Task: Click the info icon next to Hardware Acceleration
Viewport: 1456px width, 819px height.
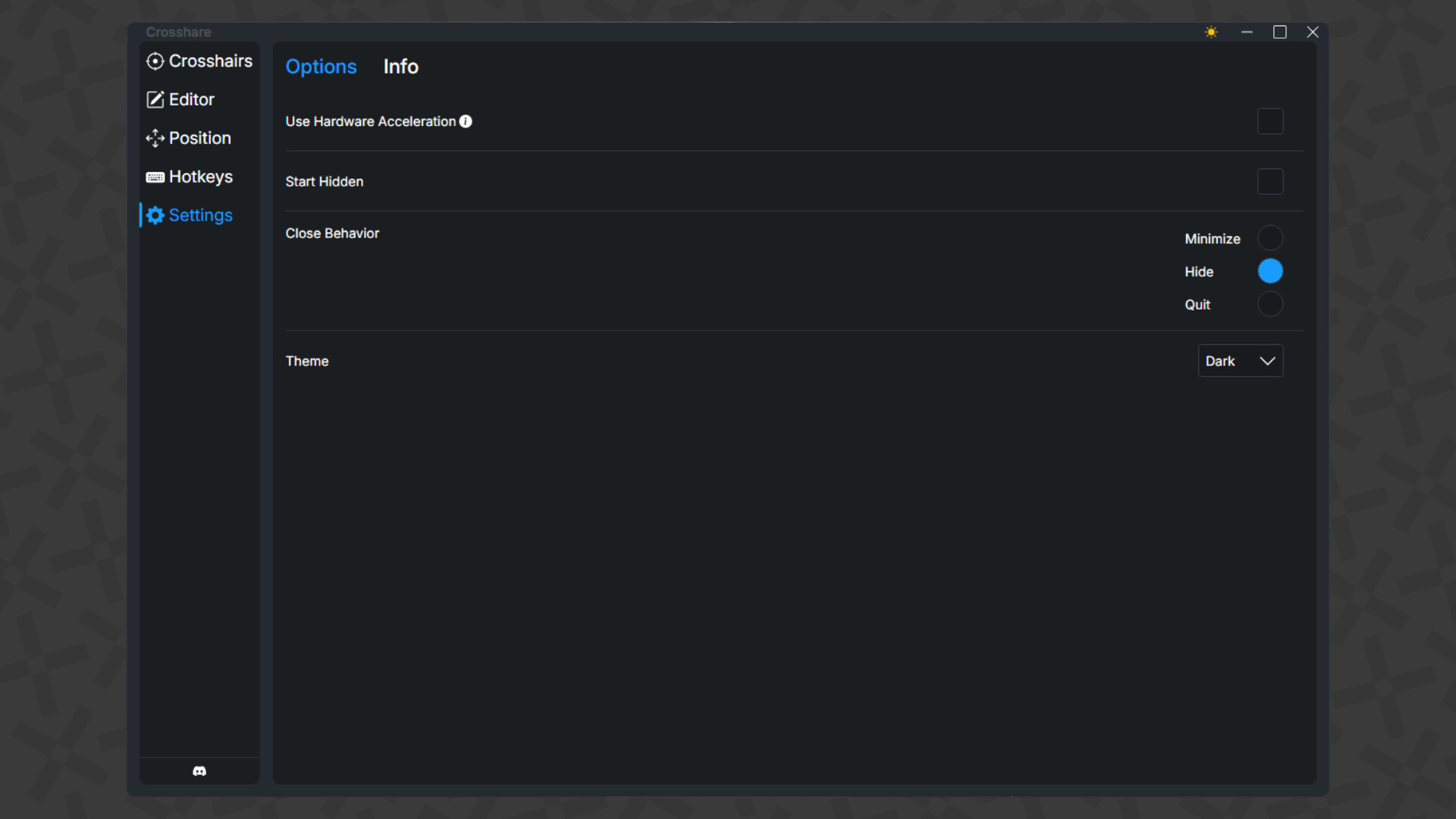Action: click(x=465, y=121)
